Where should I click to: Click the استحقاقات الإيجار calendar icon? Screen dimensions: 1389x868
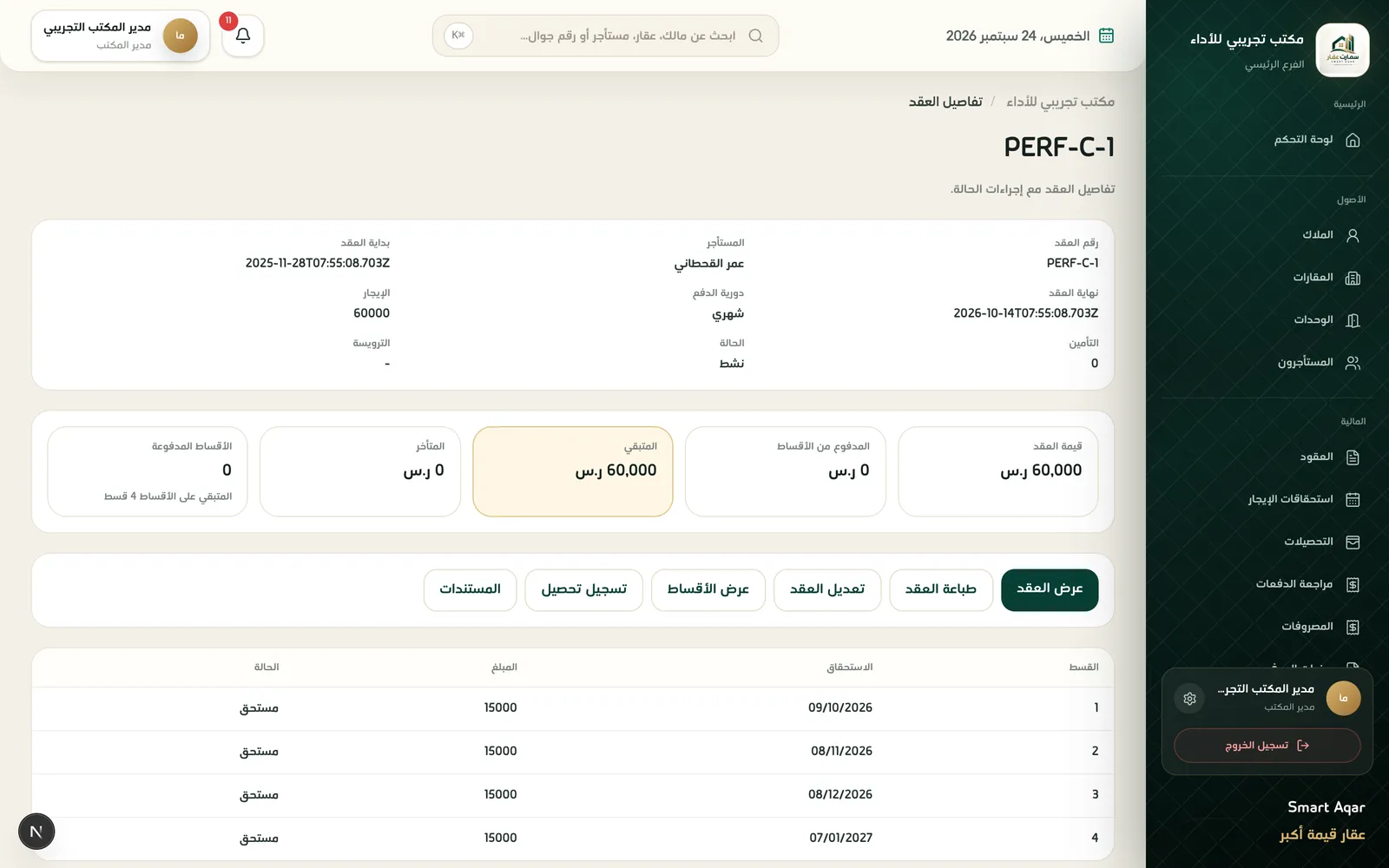[x=1353, y=500]
